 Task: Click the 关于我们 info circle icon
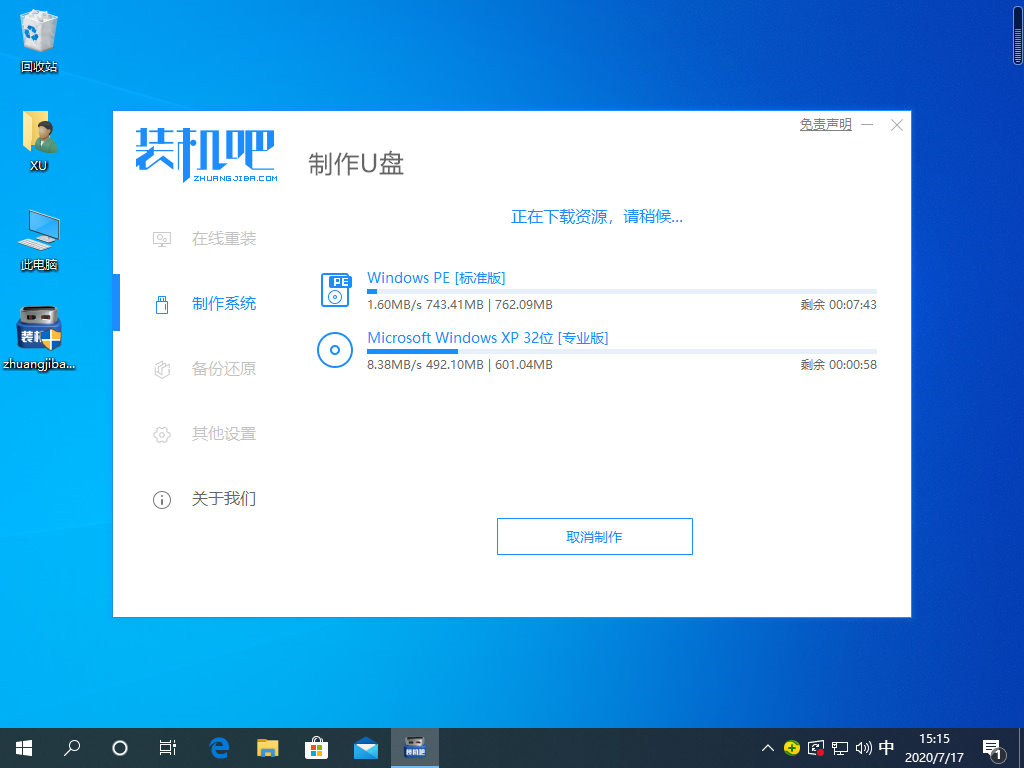162,499
